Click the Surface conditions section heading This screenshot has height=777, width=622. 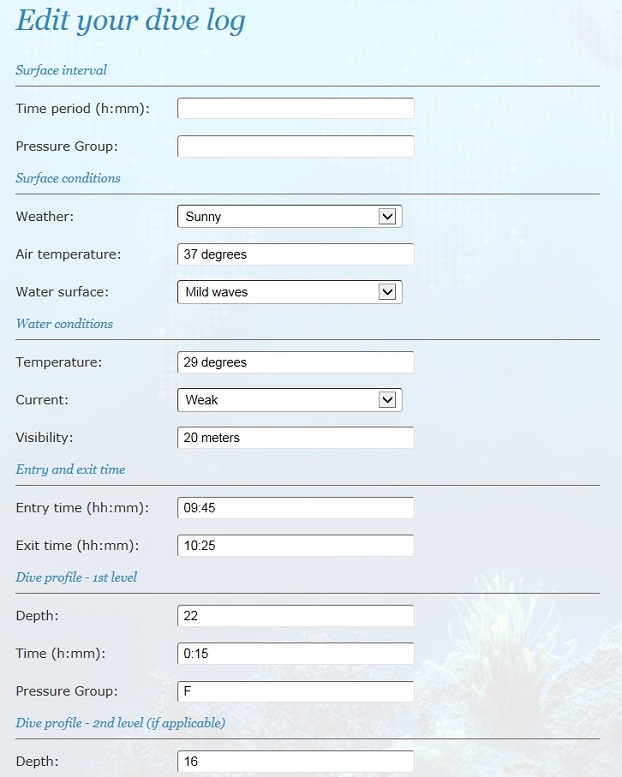(x=68, y=178)
